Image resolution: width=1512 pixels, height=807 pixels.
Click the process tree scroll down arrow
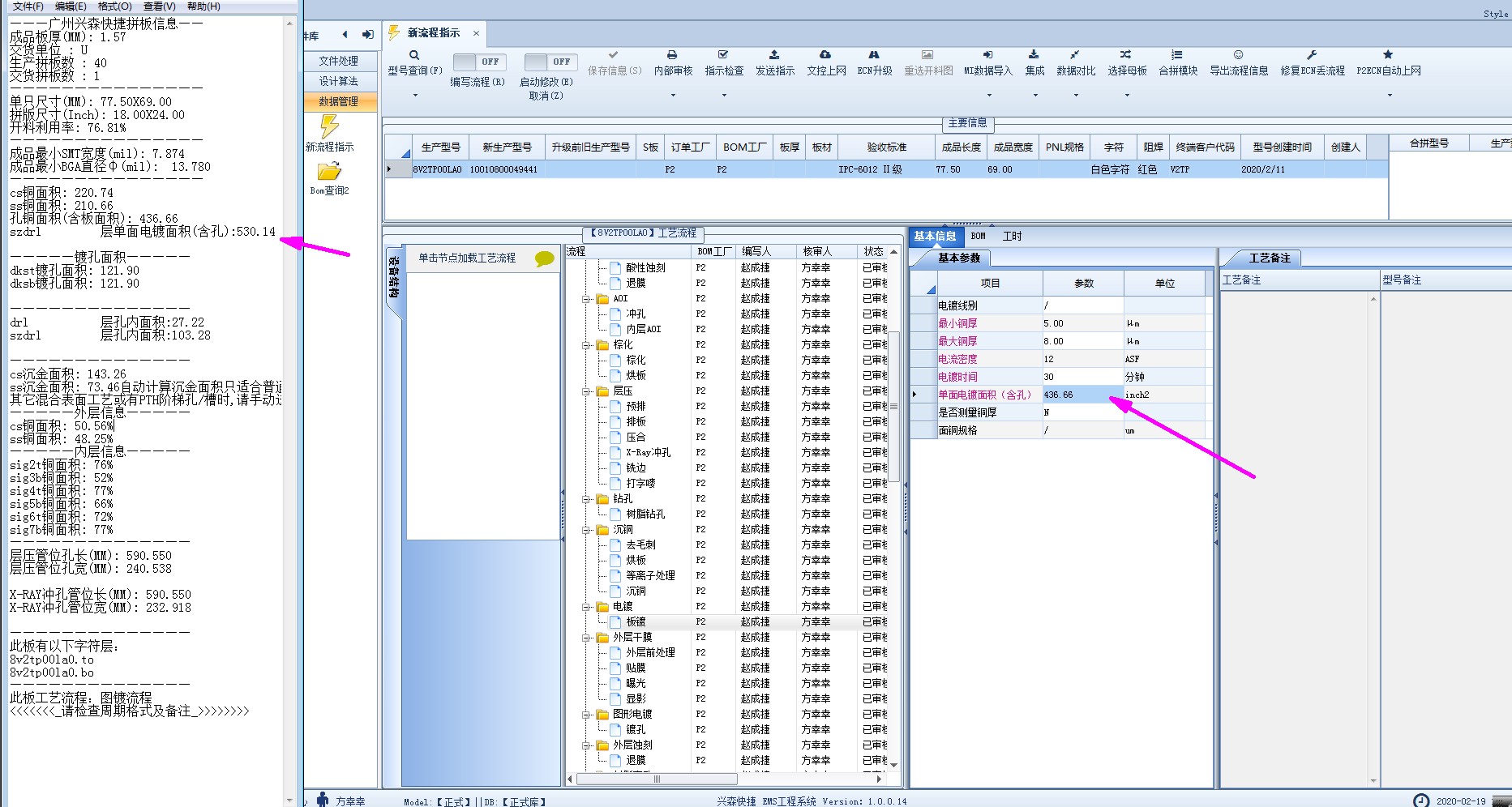pyautogui.click(x=894, y=764)
